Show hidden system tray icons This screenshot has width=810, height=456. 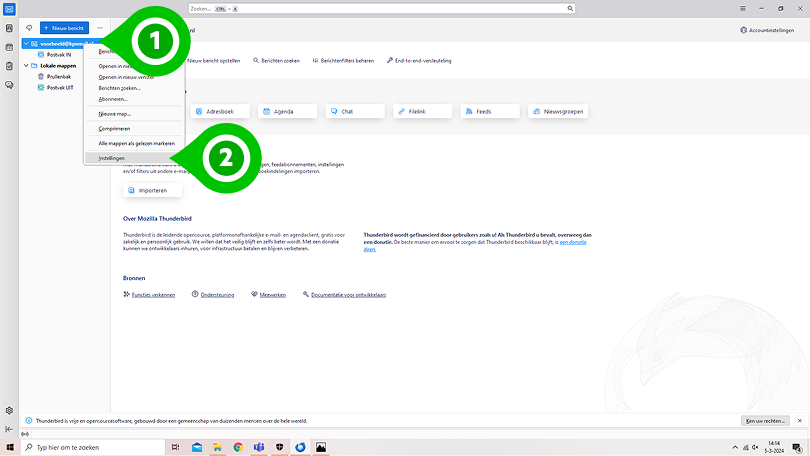coord(735,447)
